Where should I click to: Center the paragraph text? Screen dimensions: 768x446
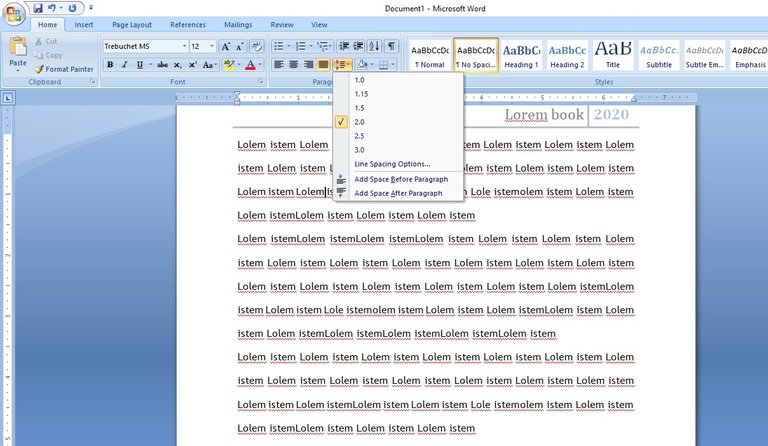tap(293, 65)
